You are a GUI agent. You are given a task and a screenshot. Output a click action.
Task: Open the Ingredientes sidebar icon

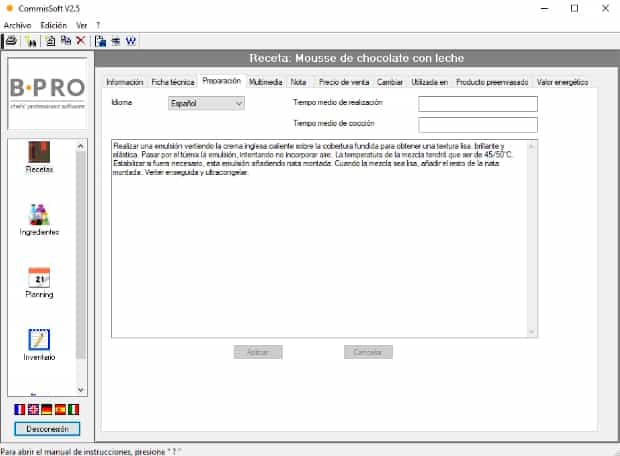(x=39, y=219)
